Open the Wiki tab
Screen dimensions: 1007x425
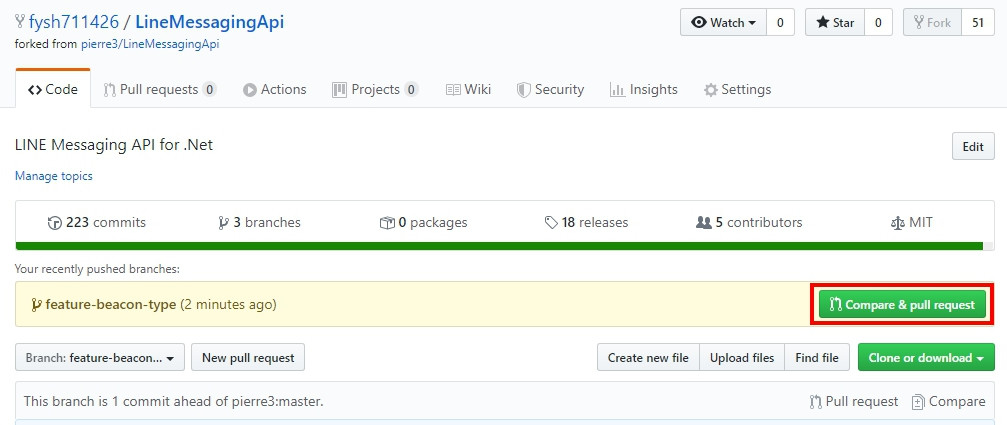click(x=468, y=89)
